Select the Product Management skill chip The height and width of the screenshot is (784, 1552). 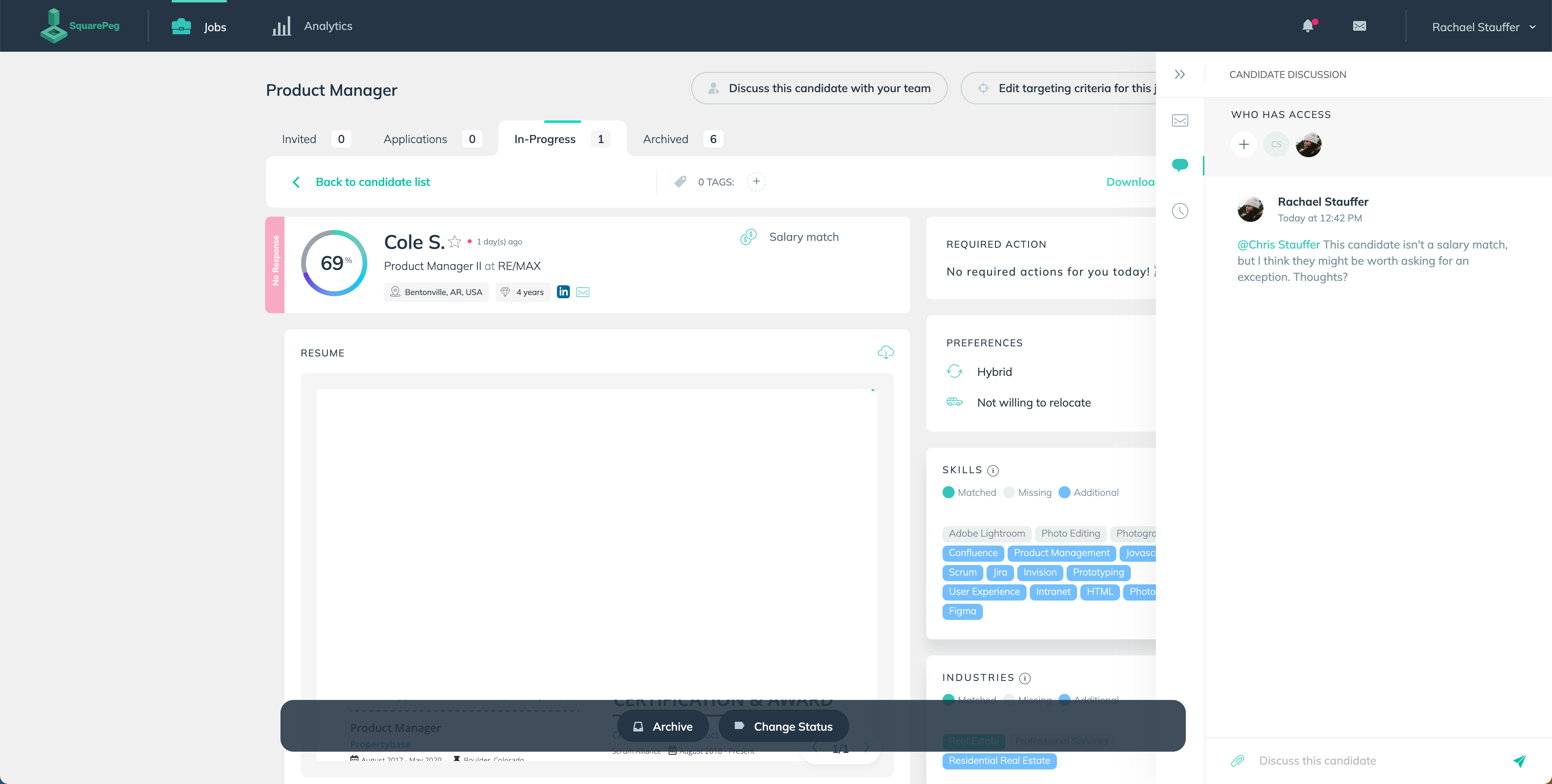(1062, 552)
